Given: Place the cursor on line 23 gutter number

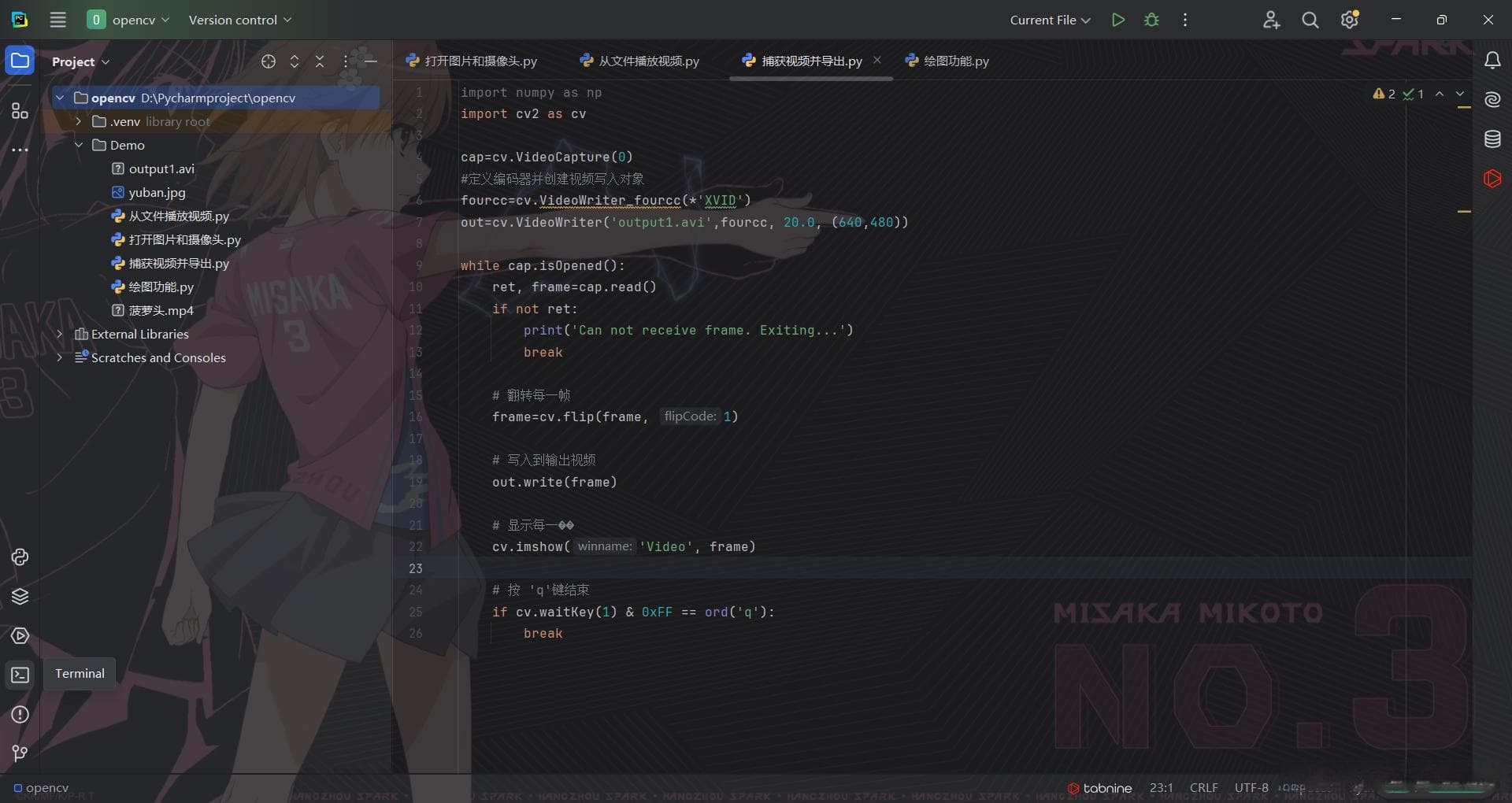Looking at the screenshot, I should (x=416, y=568).
